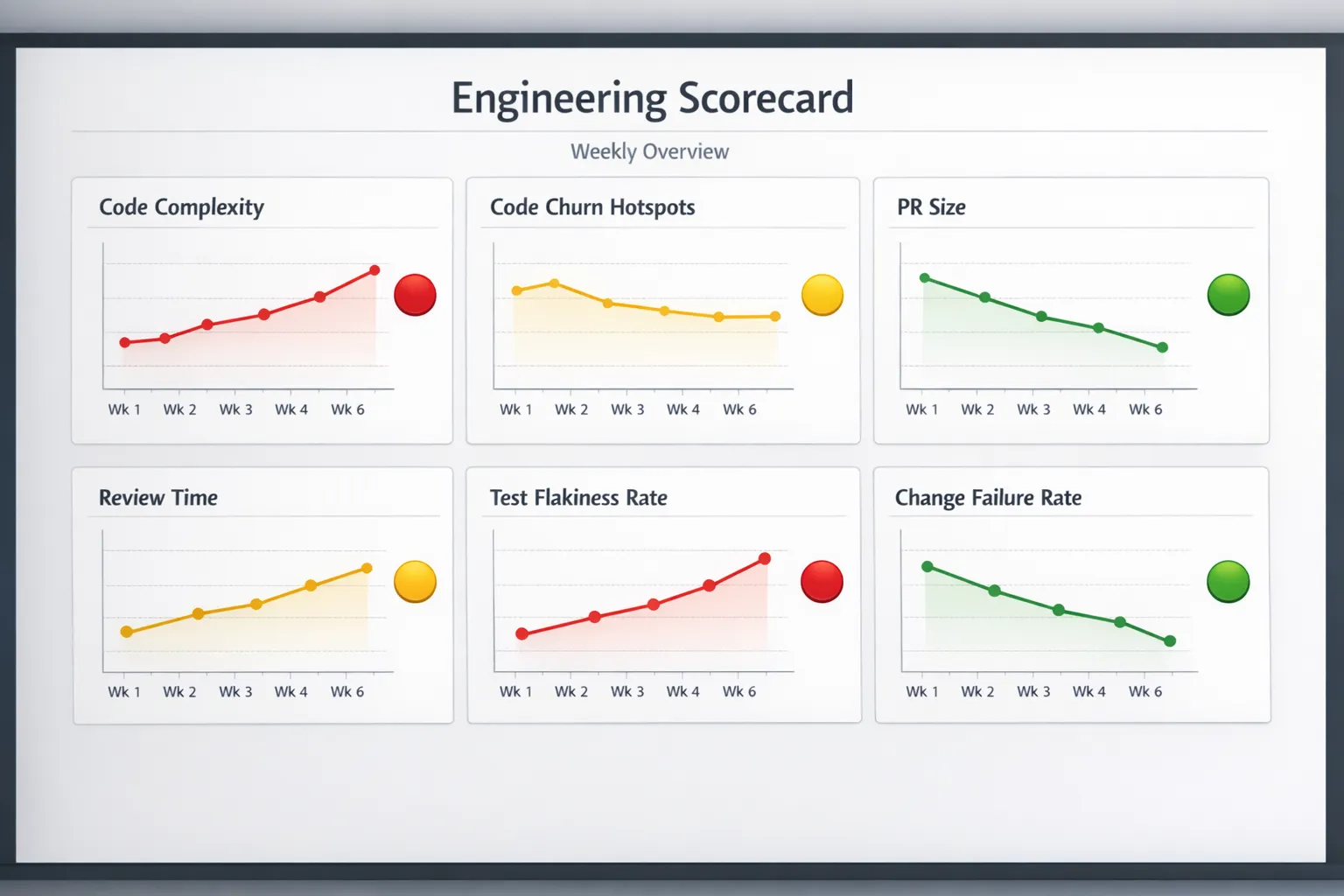This screenshot has width=1344, height=896.
Task: Click the first data point in PR Size chart
Action: tap(925, 278)
